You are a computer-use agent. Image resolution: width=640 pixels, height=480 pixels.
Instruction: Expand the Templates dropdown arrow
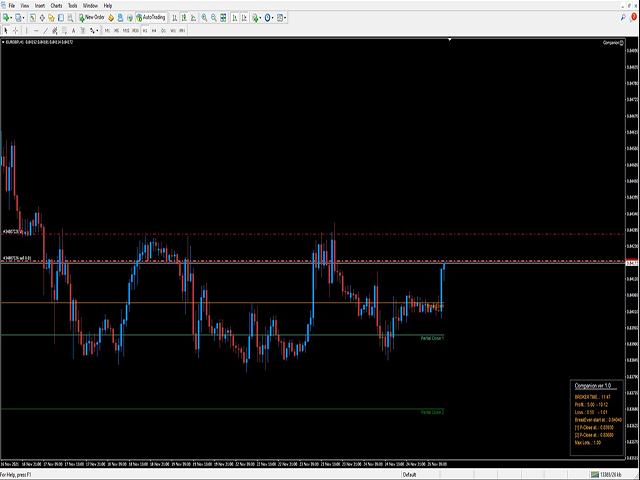pyautogui.click(x=285, y=18)
